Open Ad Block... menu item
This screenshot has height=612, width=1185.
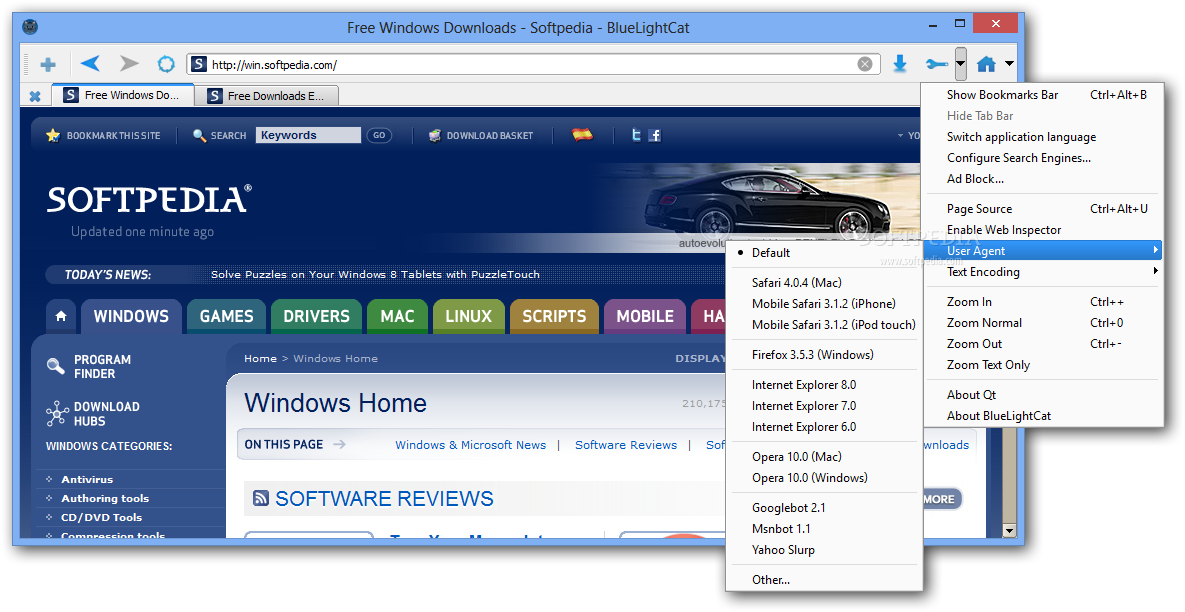point(1045,179)
